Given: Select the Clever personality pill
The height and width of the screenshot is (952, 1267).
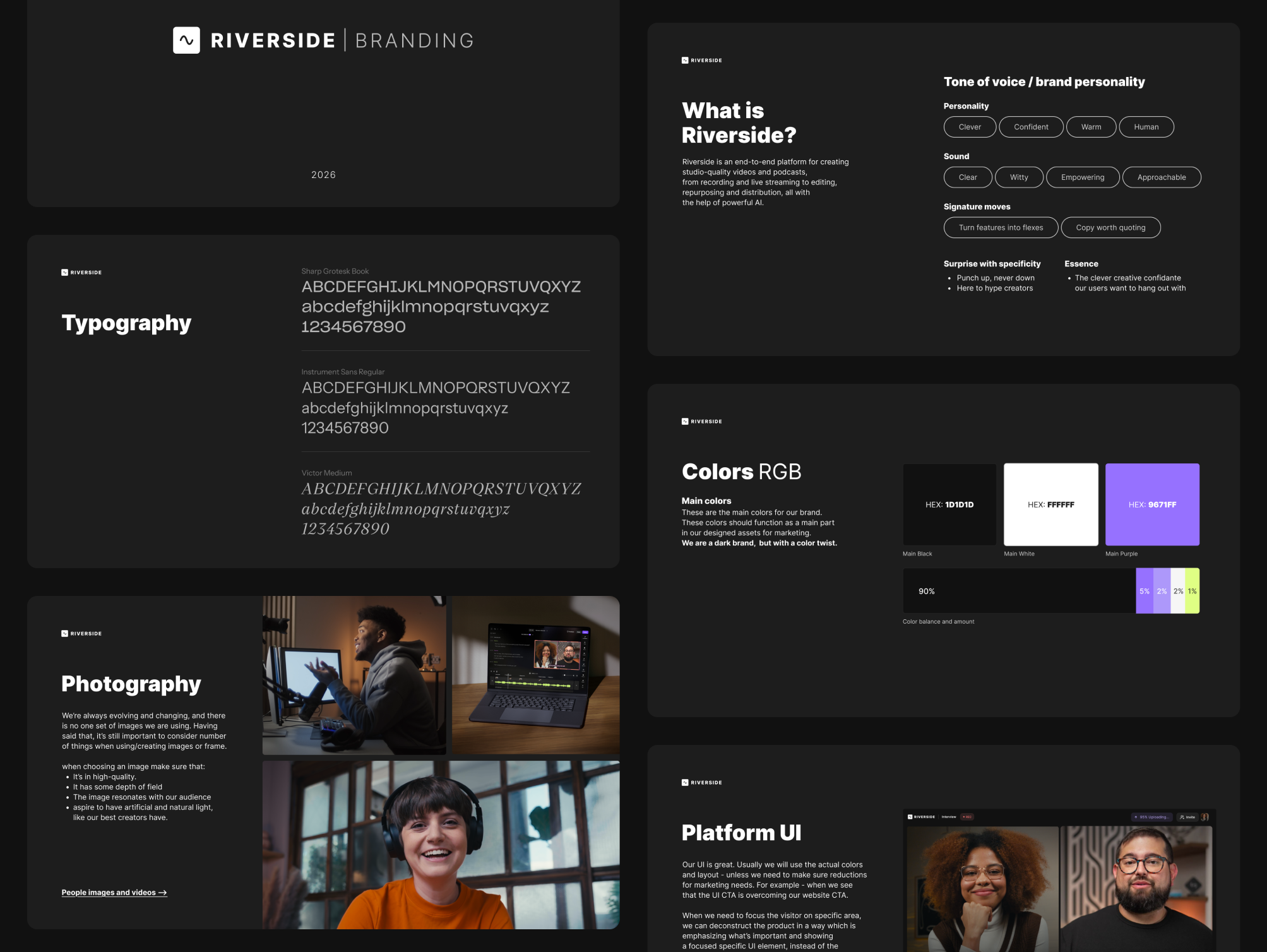Looking at the screenshot, I should [x=970, y=127].
